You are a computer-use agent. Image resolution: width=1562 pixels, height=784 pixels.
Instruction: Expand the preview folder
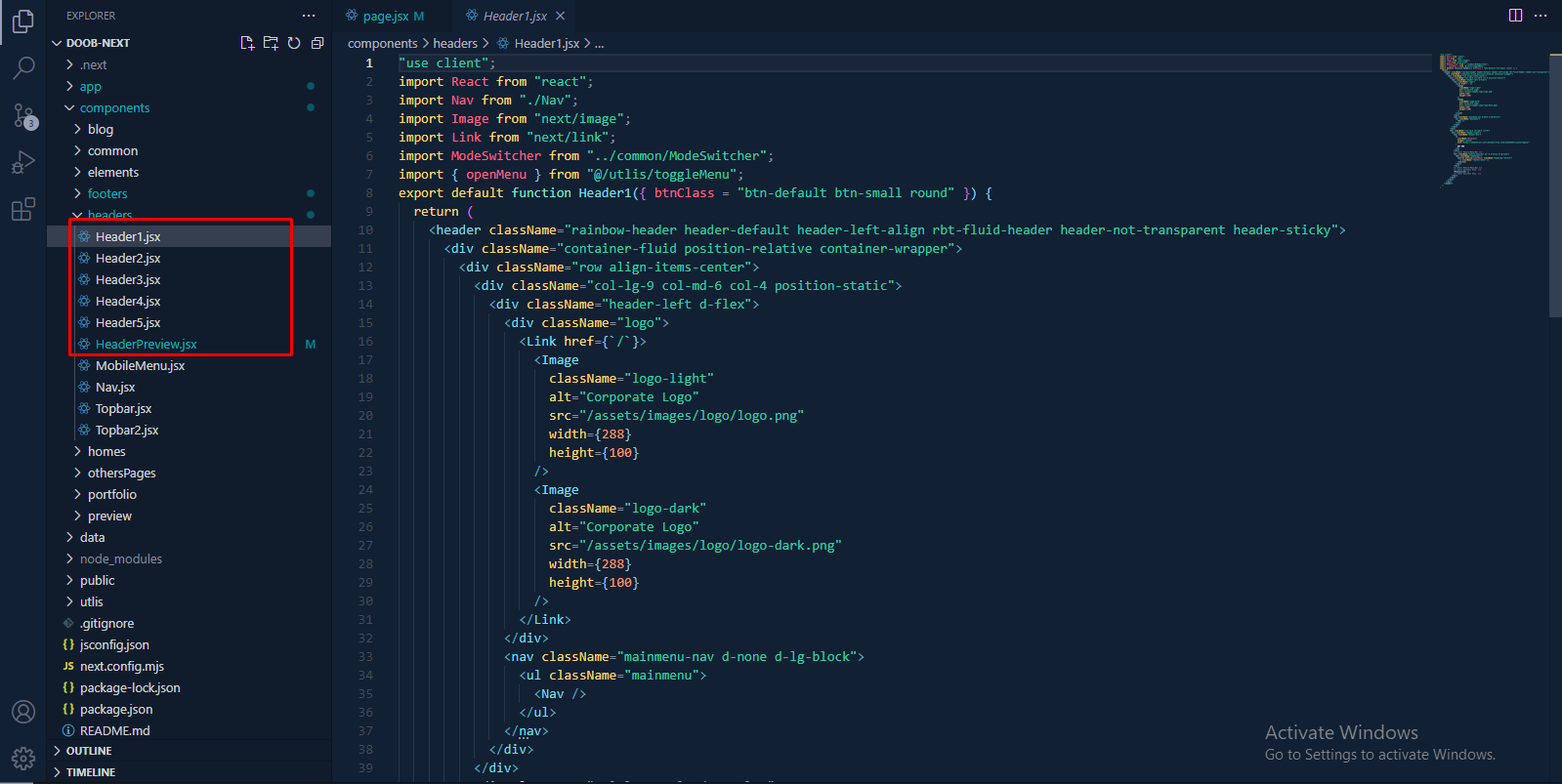click(x=189, y=516)
